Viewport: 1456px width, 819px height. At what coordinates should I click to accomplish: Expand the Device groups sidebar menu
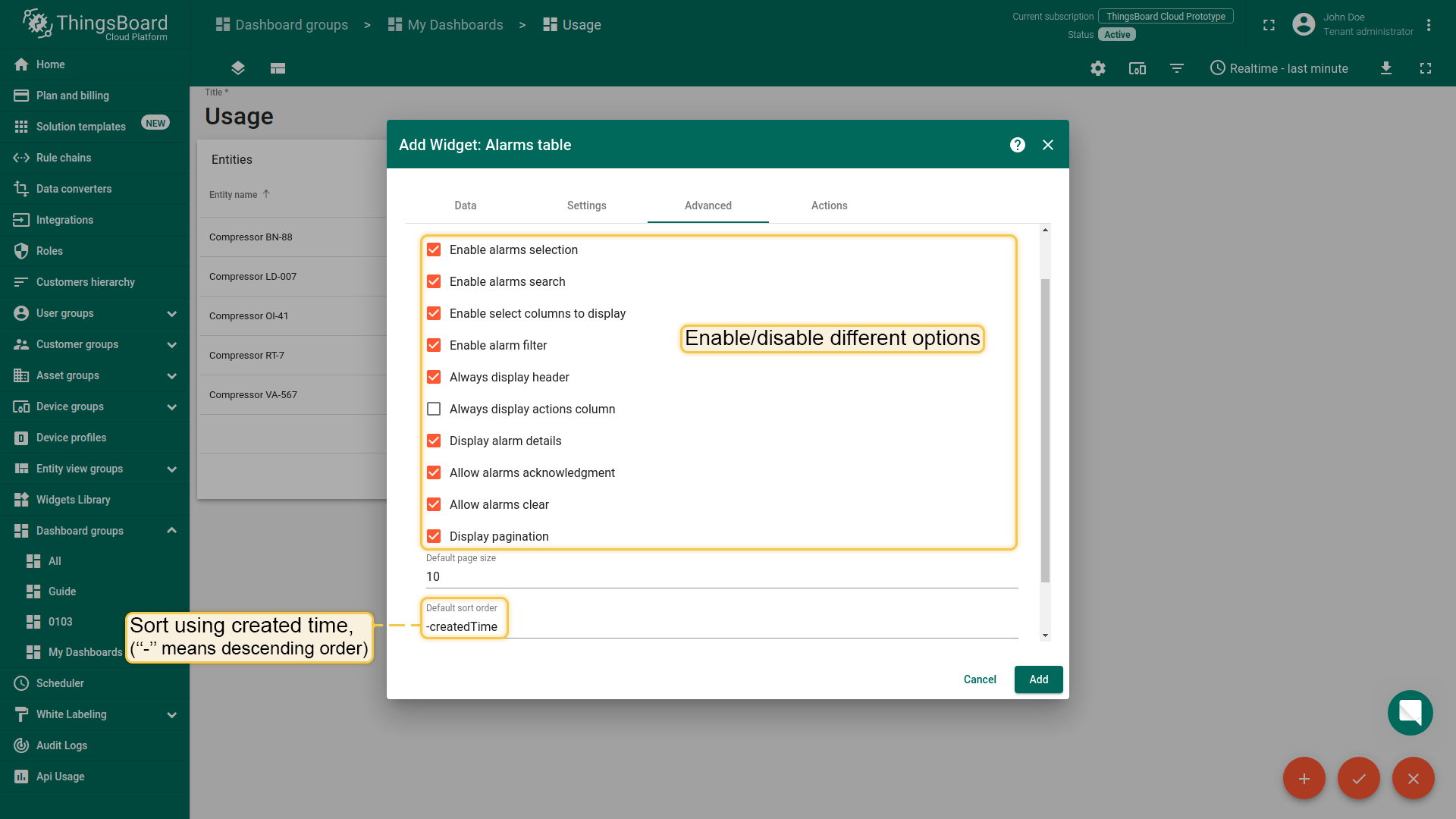(x=171, y=406)
